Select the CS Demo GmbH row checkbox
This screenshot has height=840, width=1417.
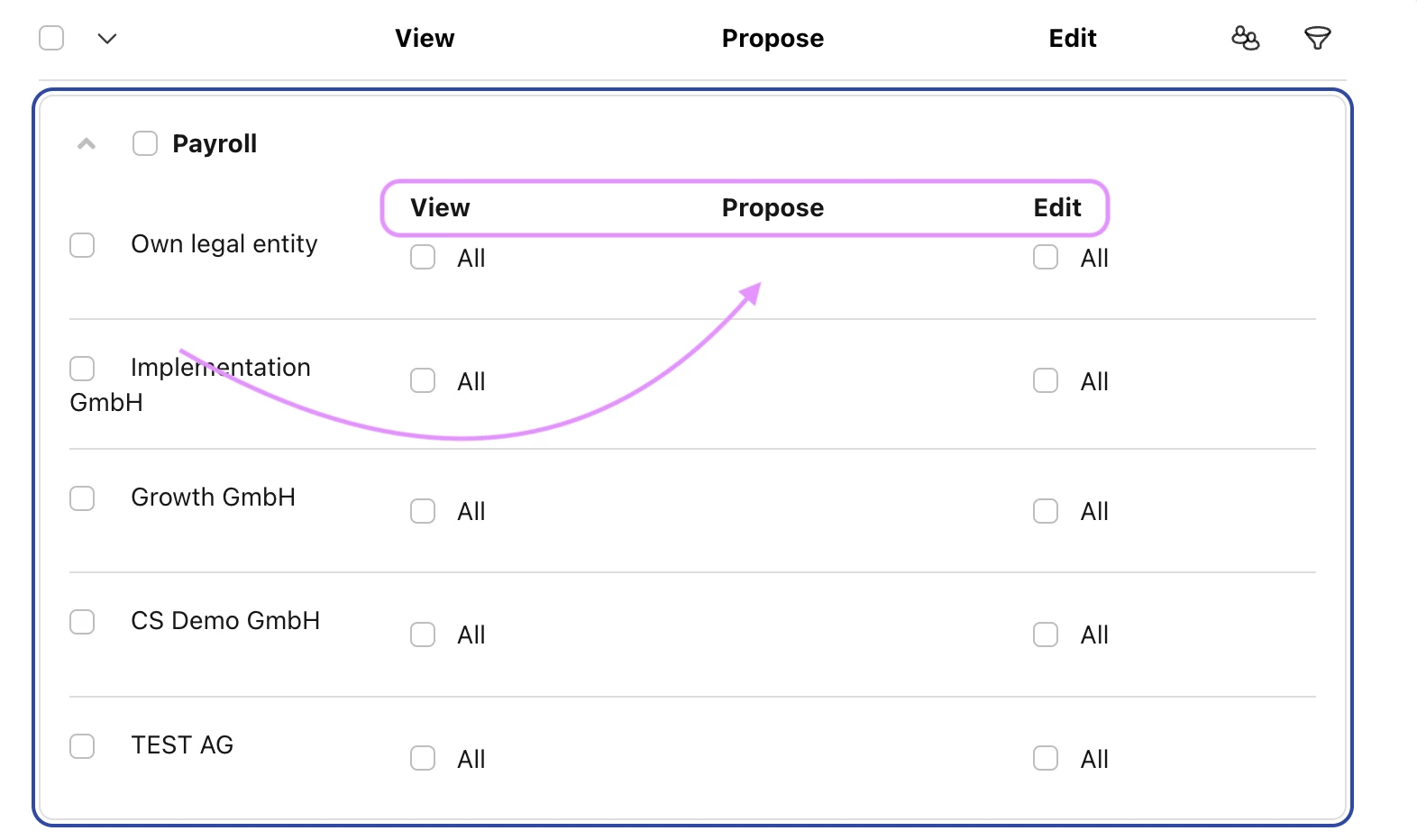point(82,622)
